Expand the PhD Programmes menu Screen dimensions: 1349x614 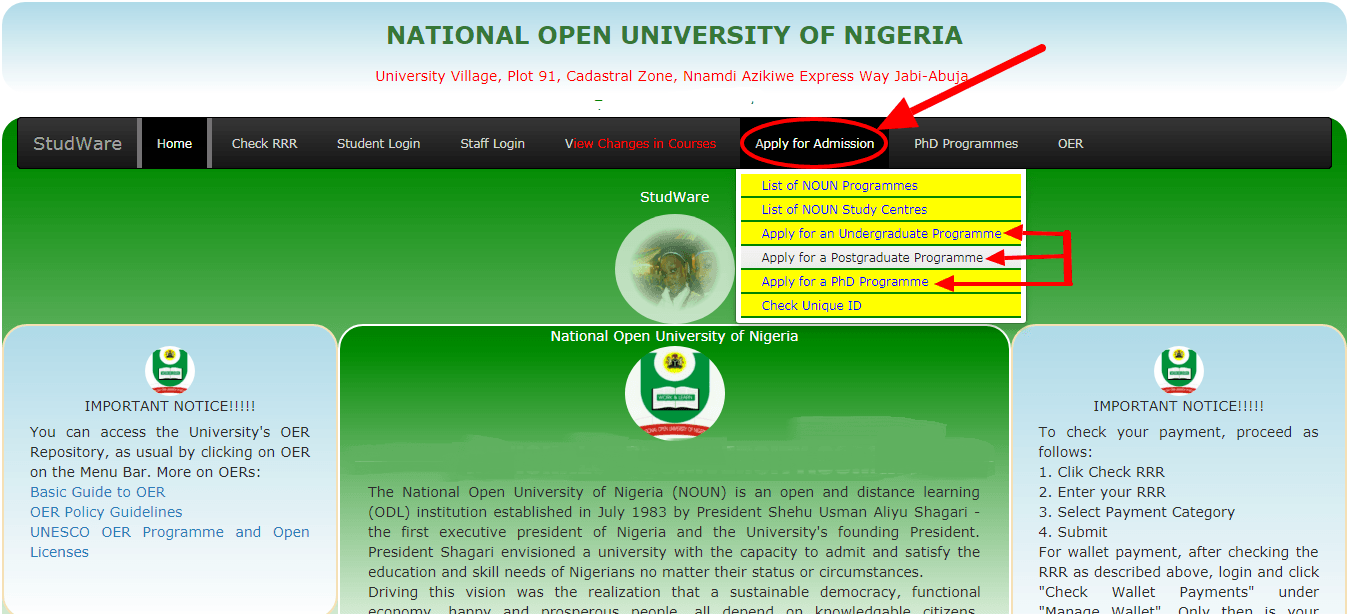point(966,143)
